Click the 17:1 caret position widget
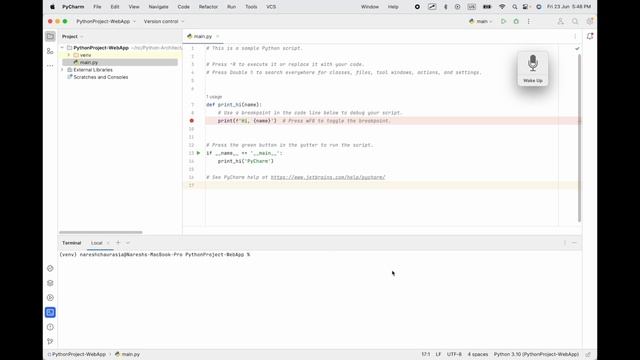640x360 pixels. point(426,354)
